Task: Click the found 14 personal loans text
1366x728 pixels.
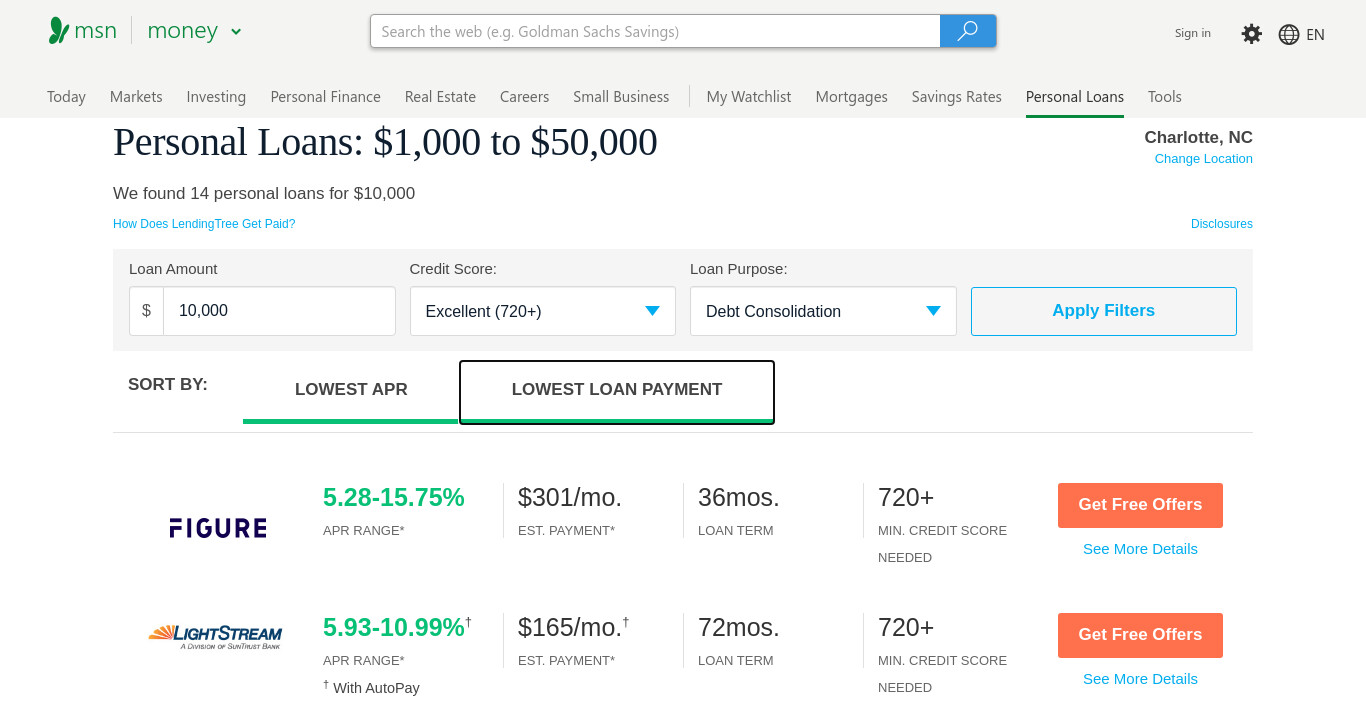Action: 264,194
